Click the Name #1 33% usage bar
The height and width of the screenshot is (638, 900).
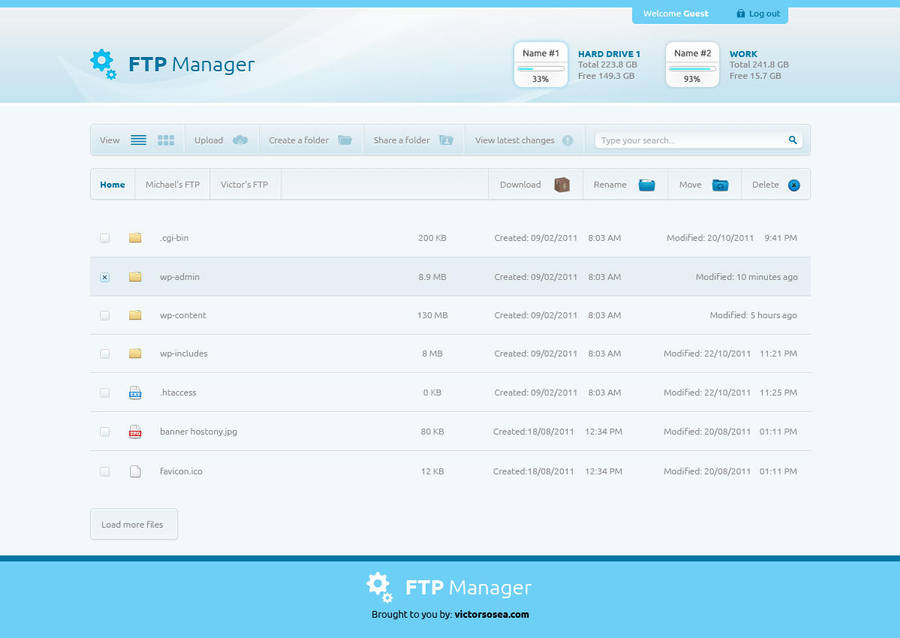[541, 69]
